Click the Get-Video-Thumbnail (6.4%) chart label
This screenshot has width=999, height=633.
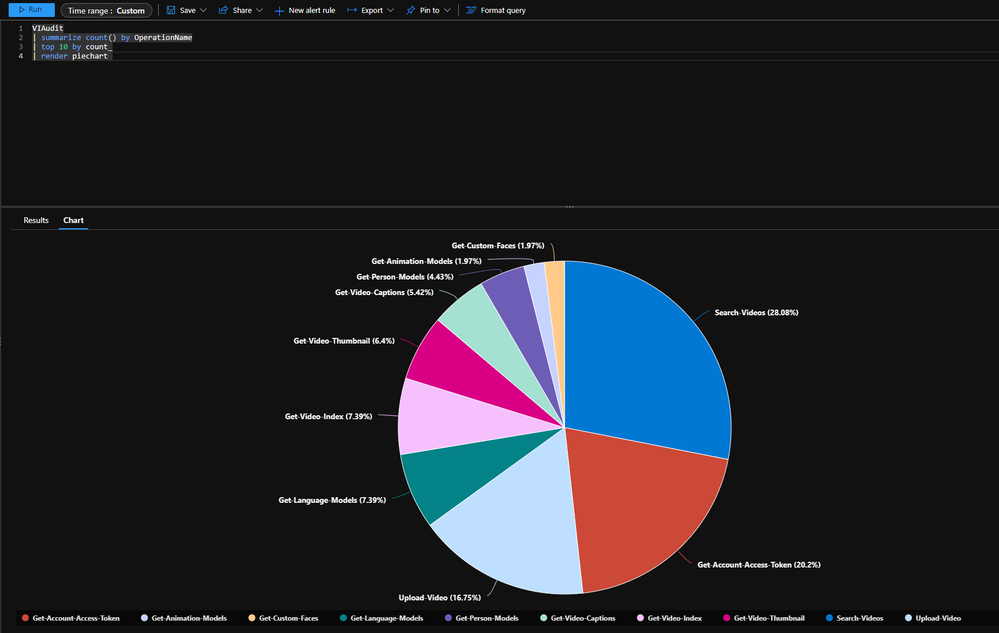click(x=344, y=341)
